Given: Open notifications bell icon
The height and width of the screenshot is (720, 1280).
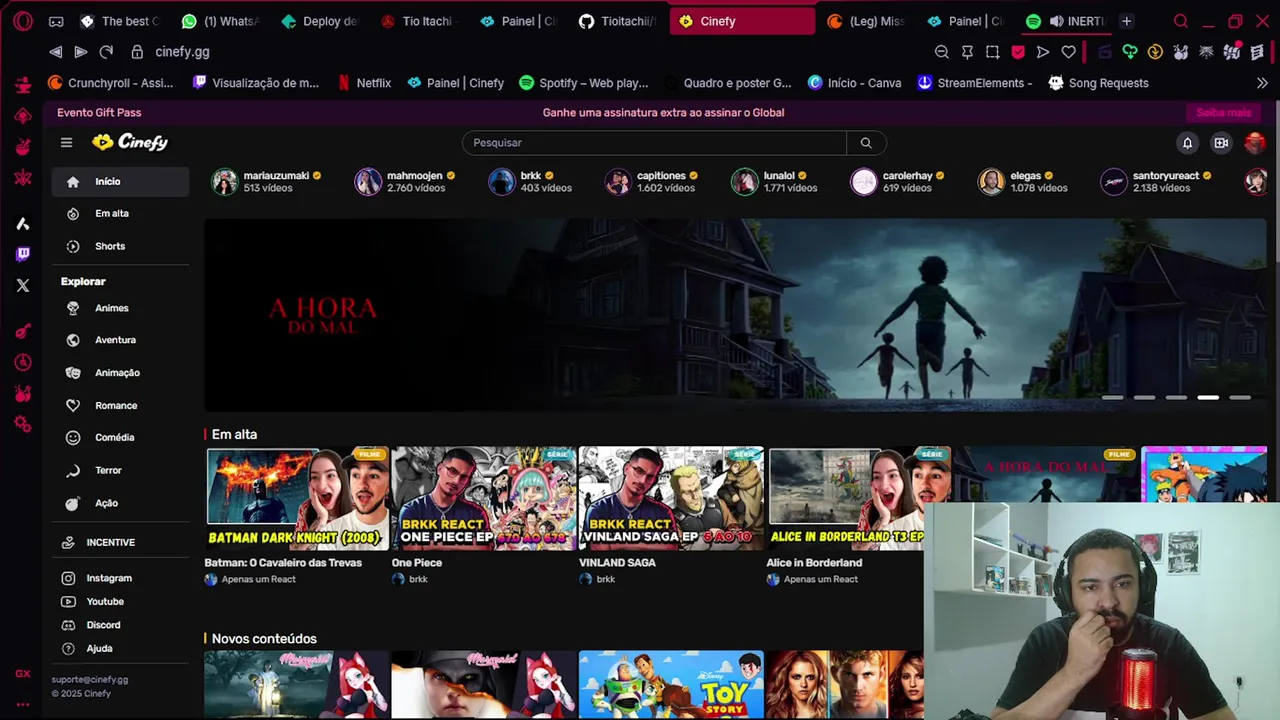Looking at the screenshot, I should click(1187, 143).
